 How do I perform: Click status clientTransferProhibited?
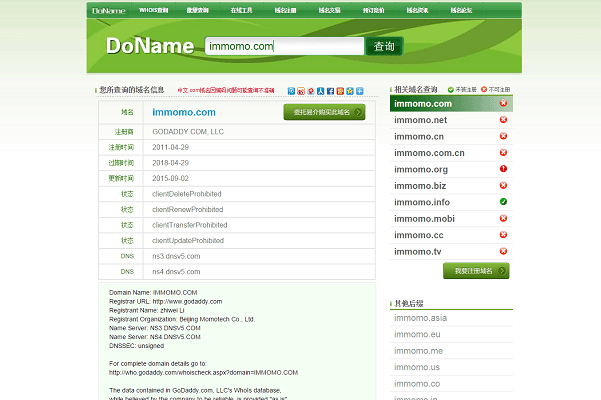coord(190,225)
